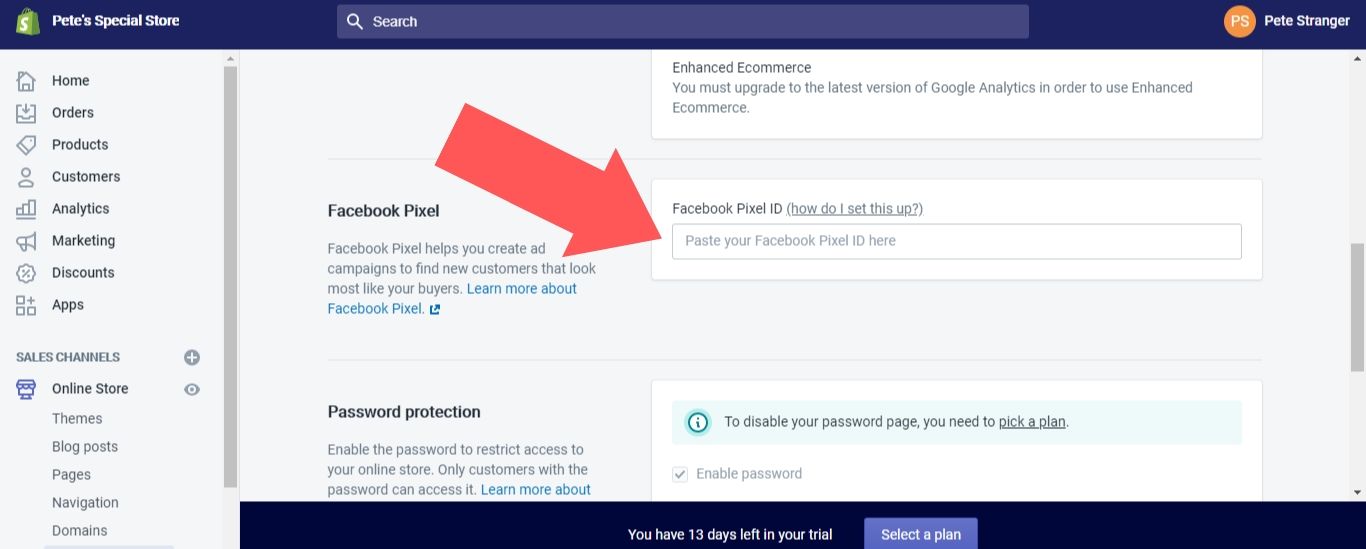Open Navigation under Online Store
Screen dimensions: 1366x549
point(85,502)
